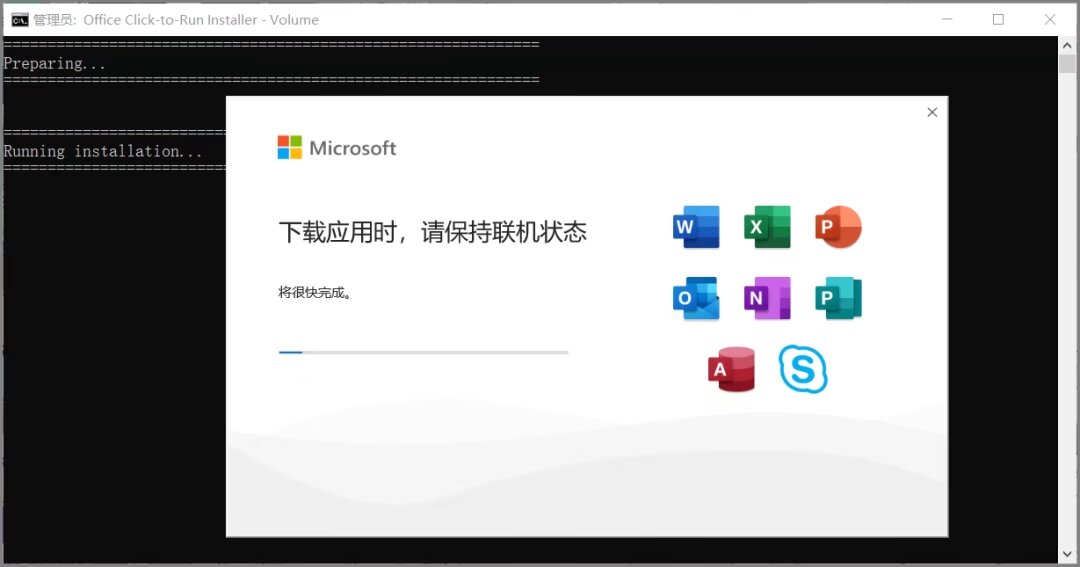This screenshot has height=567, width=1080.
Task: Click the Publisher app icon
Action: pyautogui.click(x=838, y=298)
